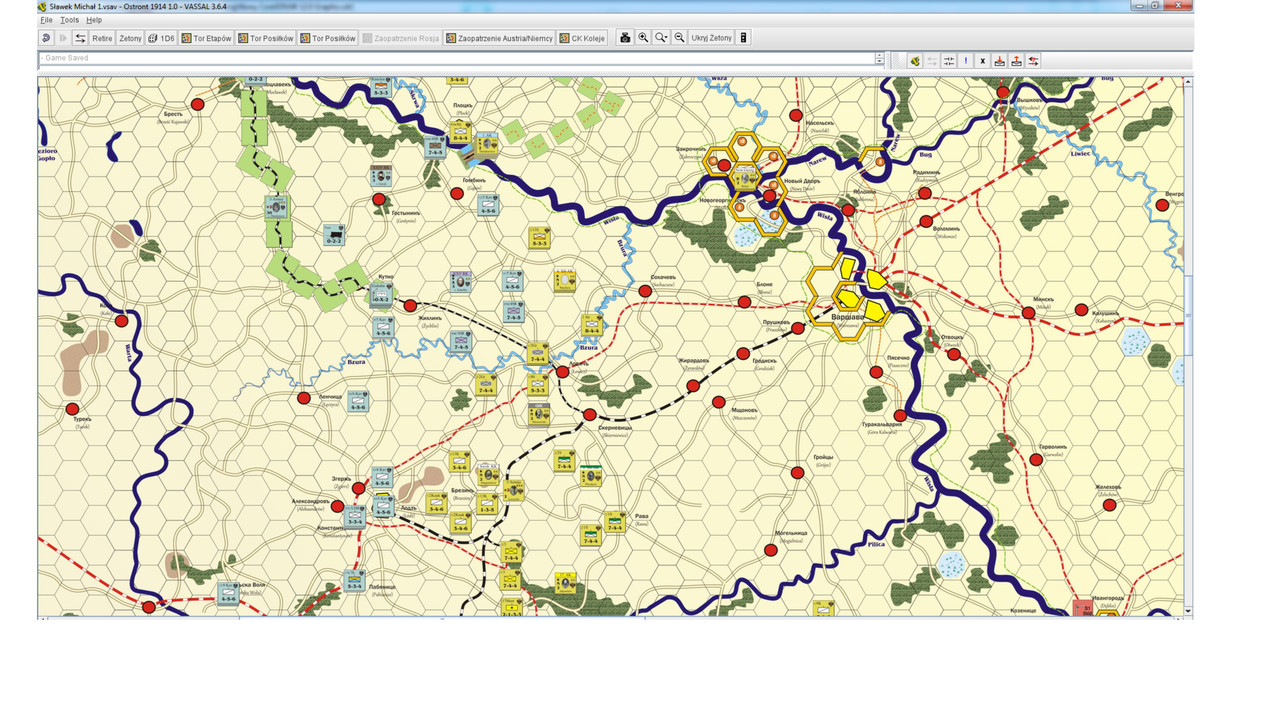Click the Мщоновъ red city marker
This screenshot has width=1280, height=711.
(718, 402)
